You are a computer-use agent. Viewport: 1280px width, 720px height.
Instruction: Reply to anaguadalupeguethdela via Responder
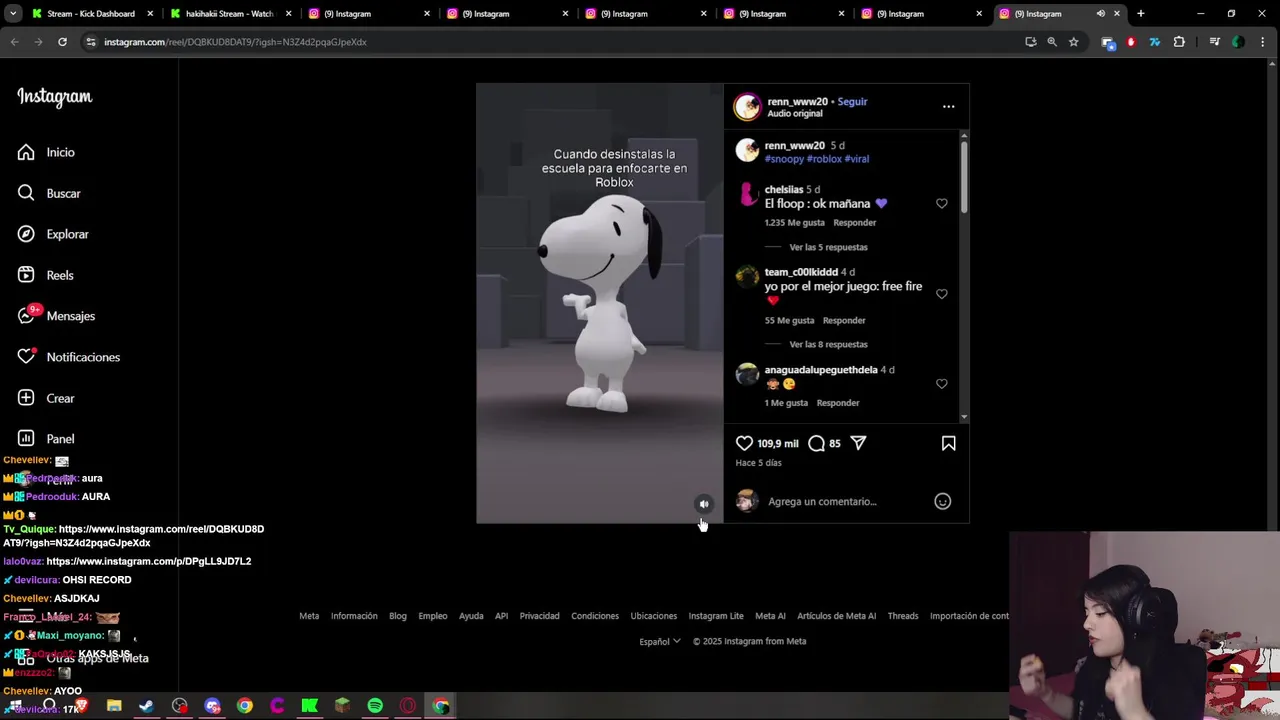pos(838,403)
